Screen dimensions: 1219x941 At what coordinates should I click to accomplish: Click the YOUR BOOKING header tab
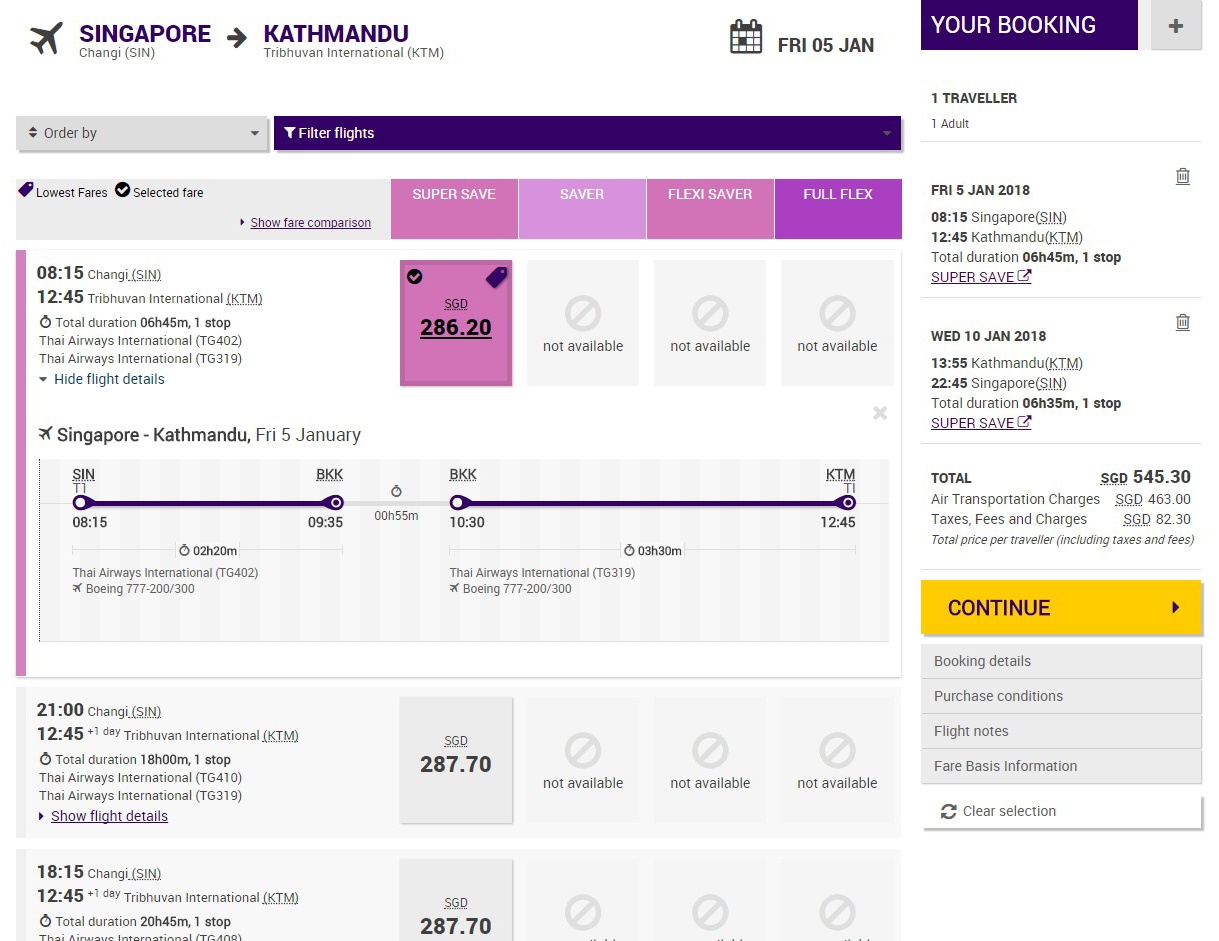pyautogui.click(x=1029, y=25)
